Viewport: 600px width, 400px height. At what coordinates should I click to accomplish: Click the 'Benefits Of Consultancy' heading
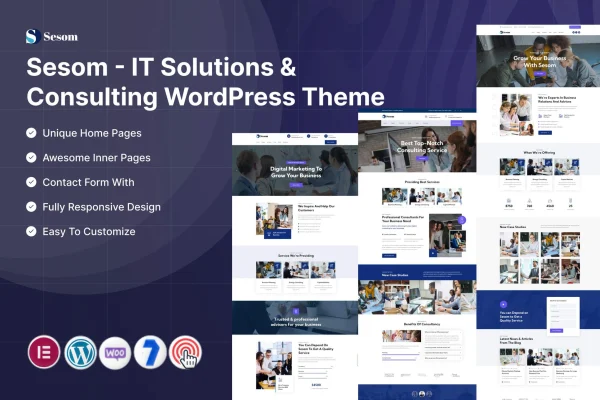pos(422,324)
